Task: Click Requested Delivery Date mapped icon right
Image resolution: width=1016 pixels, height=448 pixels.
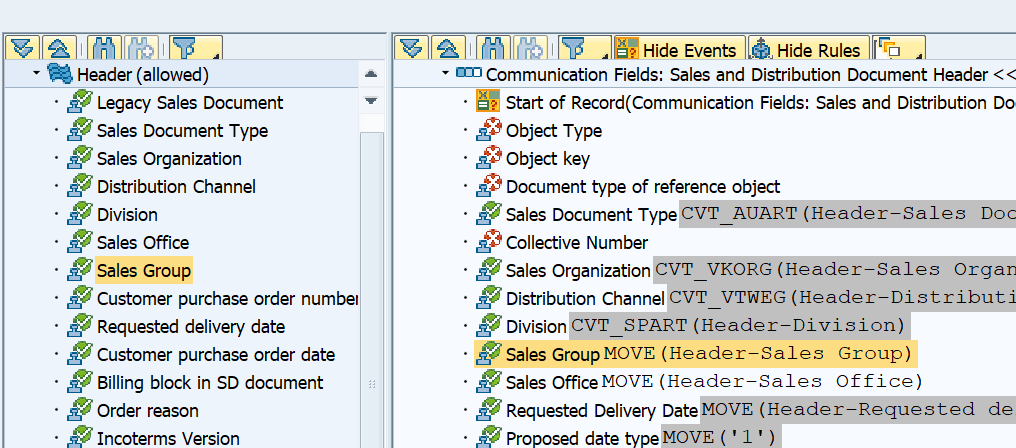Action: point(488,410)
